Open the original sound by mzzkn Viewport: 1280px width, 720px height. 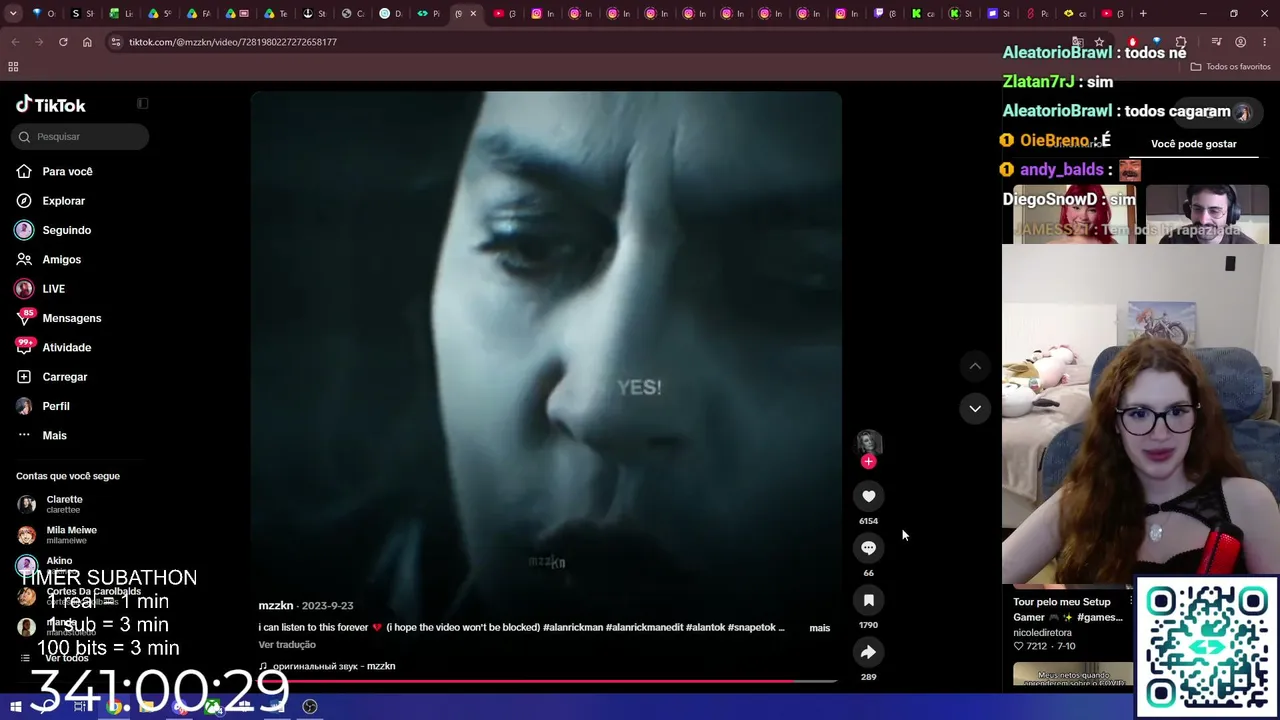pos(327,666)
